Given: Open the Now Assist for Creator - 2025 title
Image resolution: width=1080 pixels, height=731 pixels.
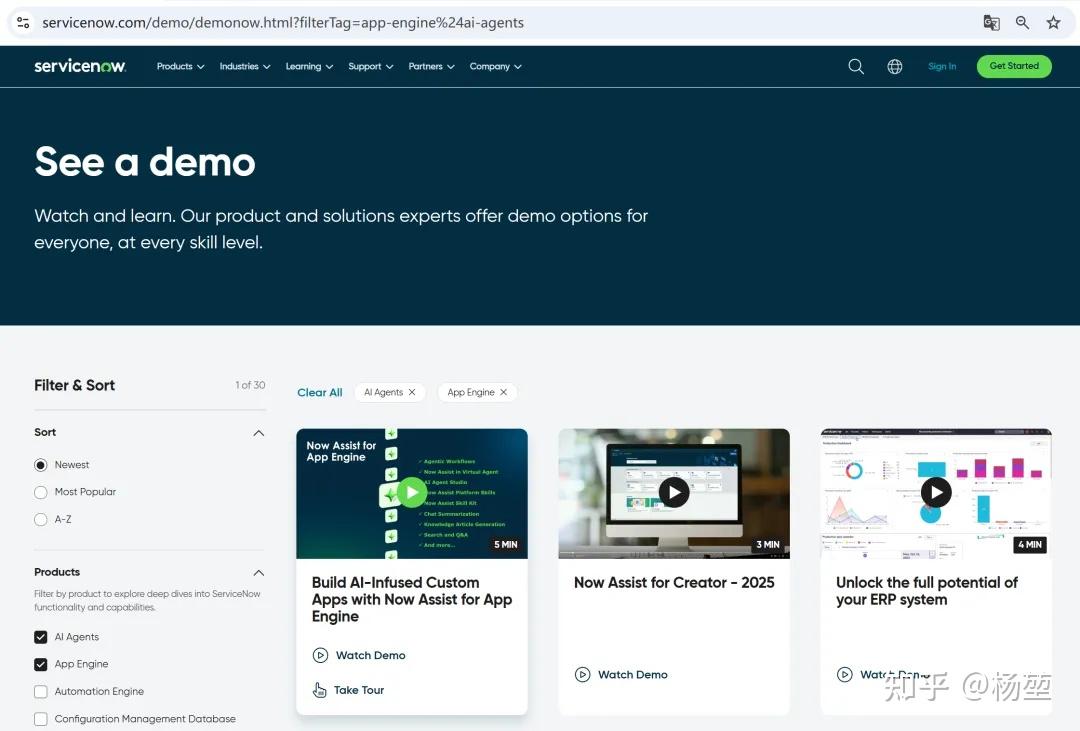Looking at the screenshot, I should (x=674, y=583).
